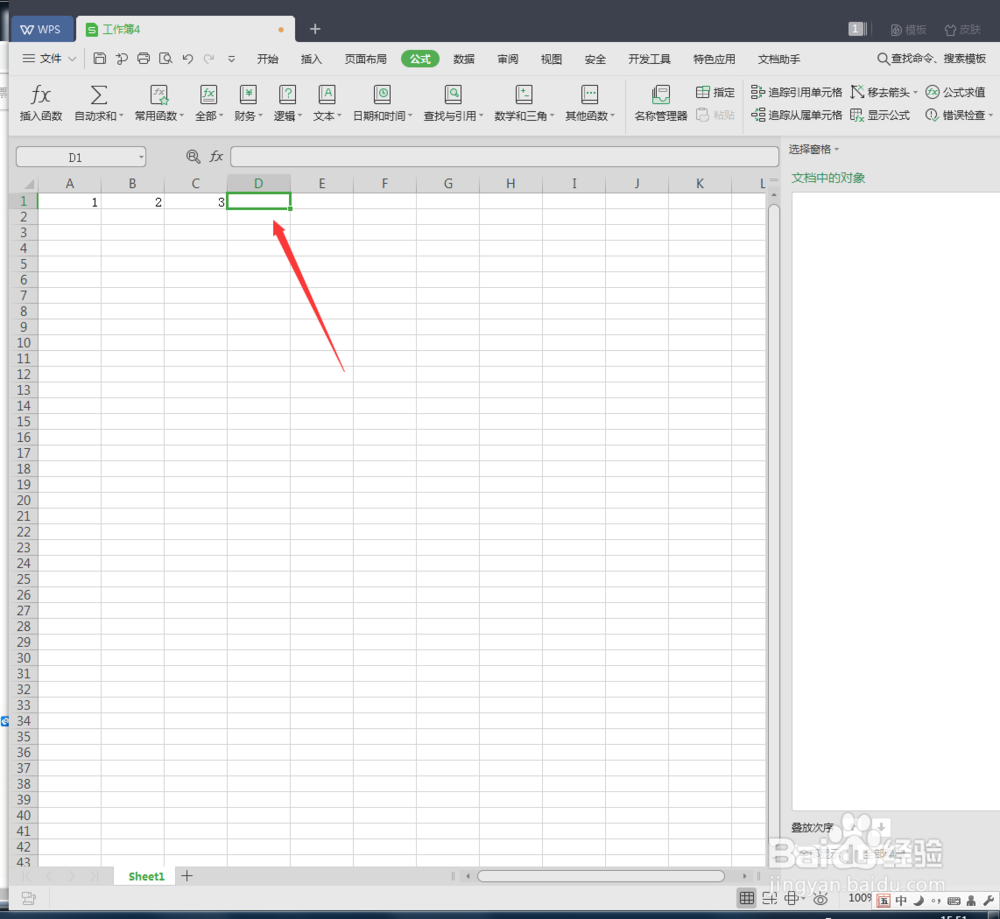Click the zoom magnifier beside formula bar

(193, 156)
